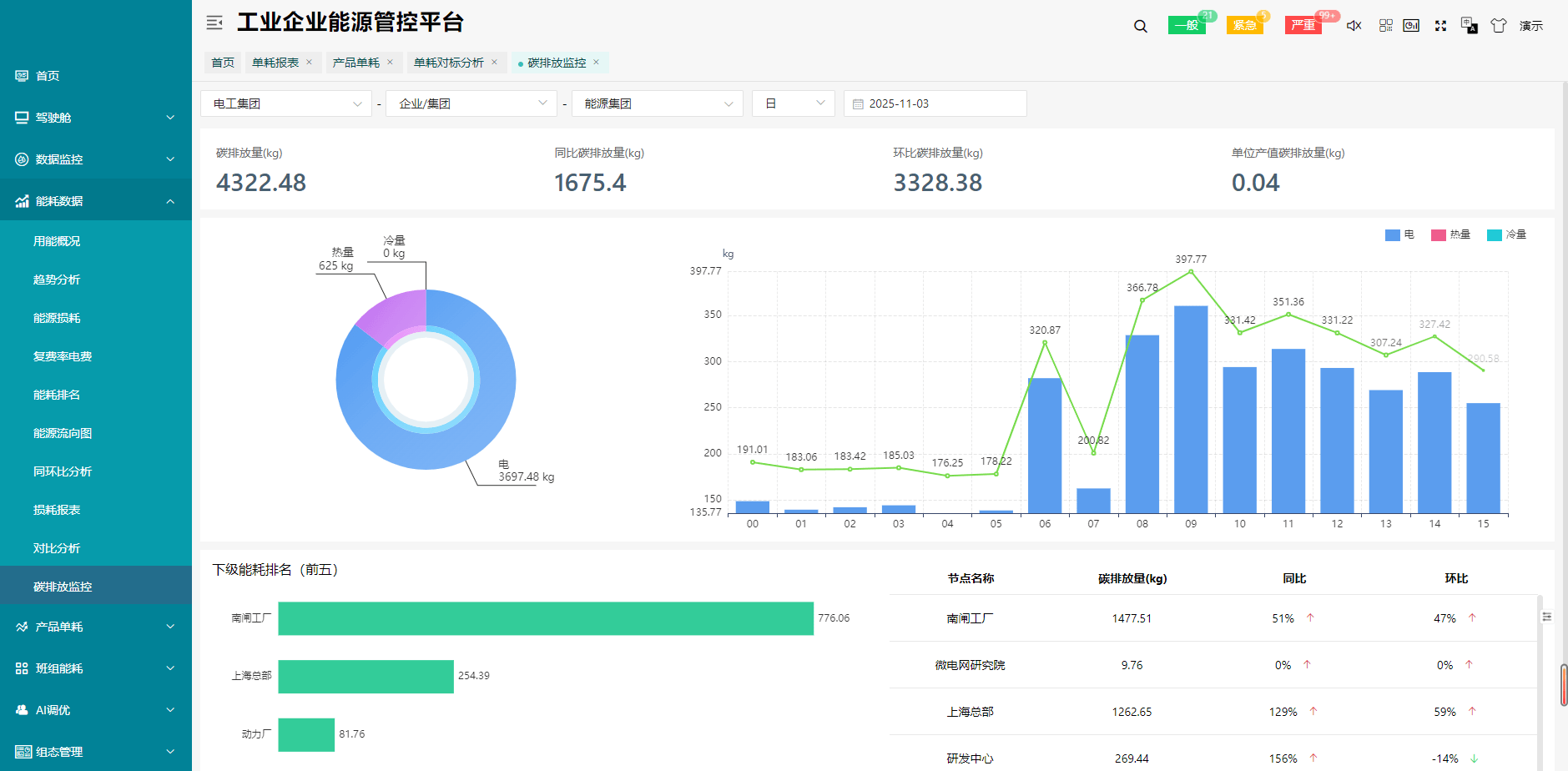Click the 09 hour bar in chart
The image size is (1568, 771).
coord(1191,409)
